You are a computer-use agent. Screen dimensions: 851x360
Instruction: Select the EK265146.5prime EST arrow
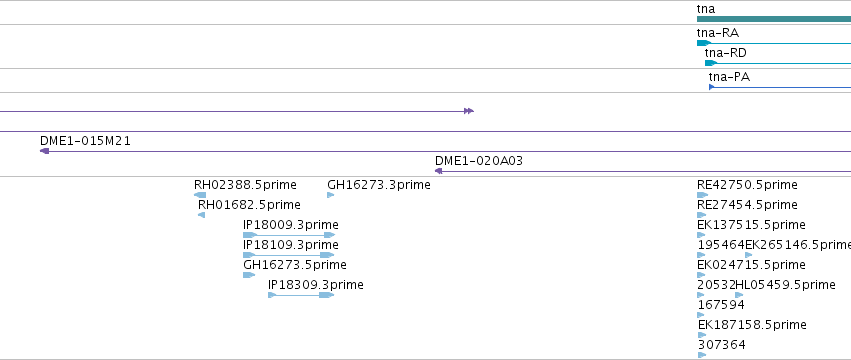click(748, 255)
